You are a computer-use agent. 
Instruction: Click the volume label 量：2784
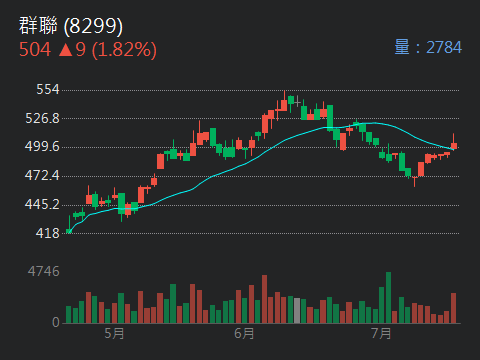click(x=428, y=47)
